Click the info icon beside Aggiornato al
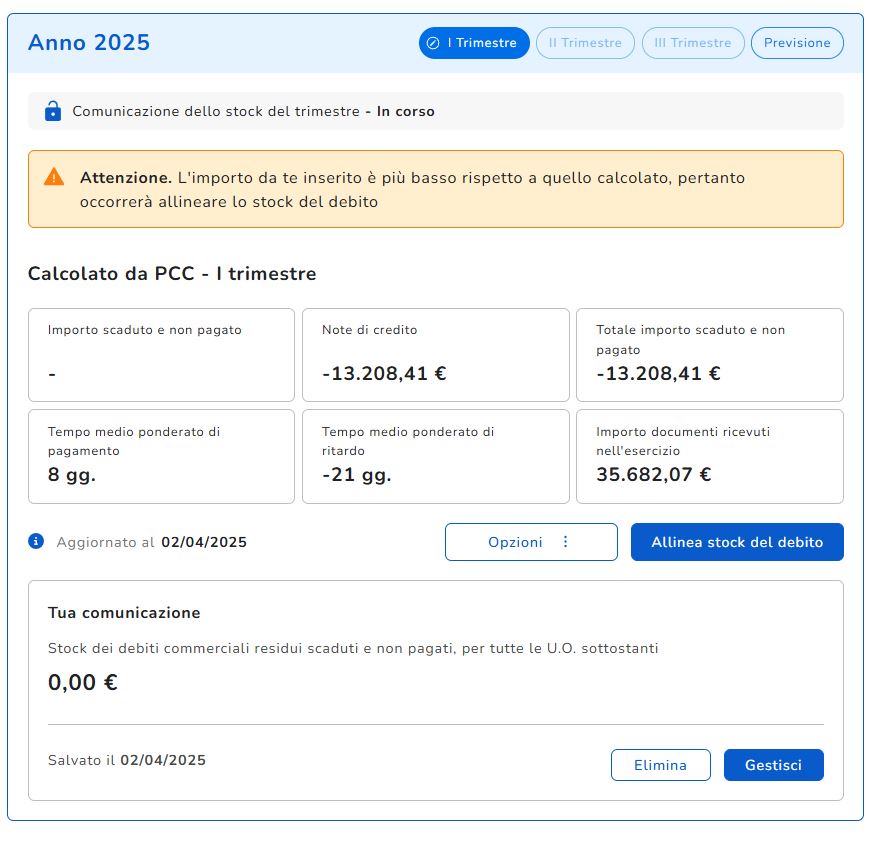This screenshot has height=848, width=882. [37, 541]
